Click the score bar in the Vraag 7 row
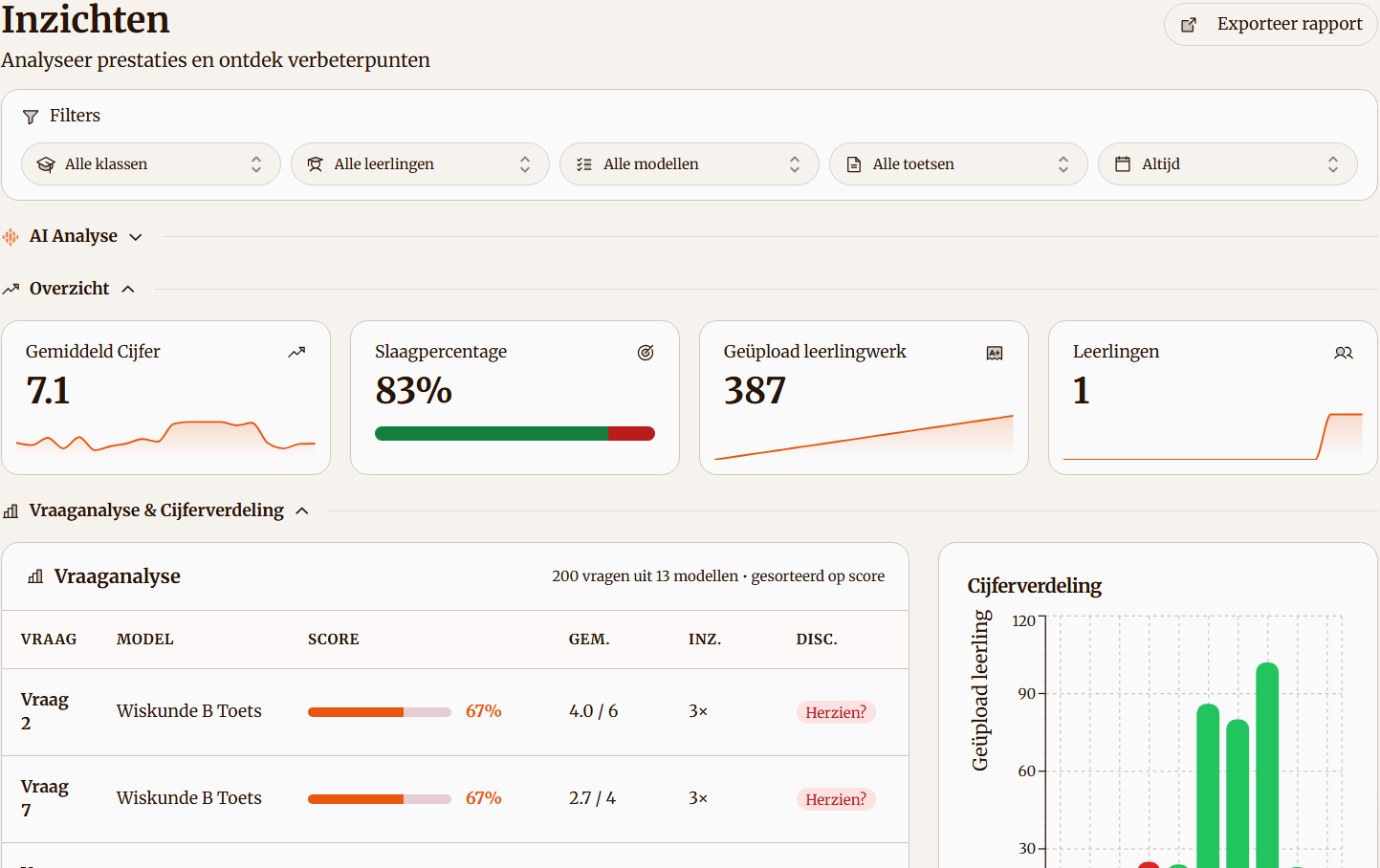 click(380, 799)
